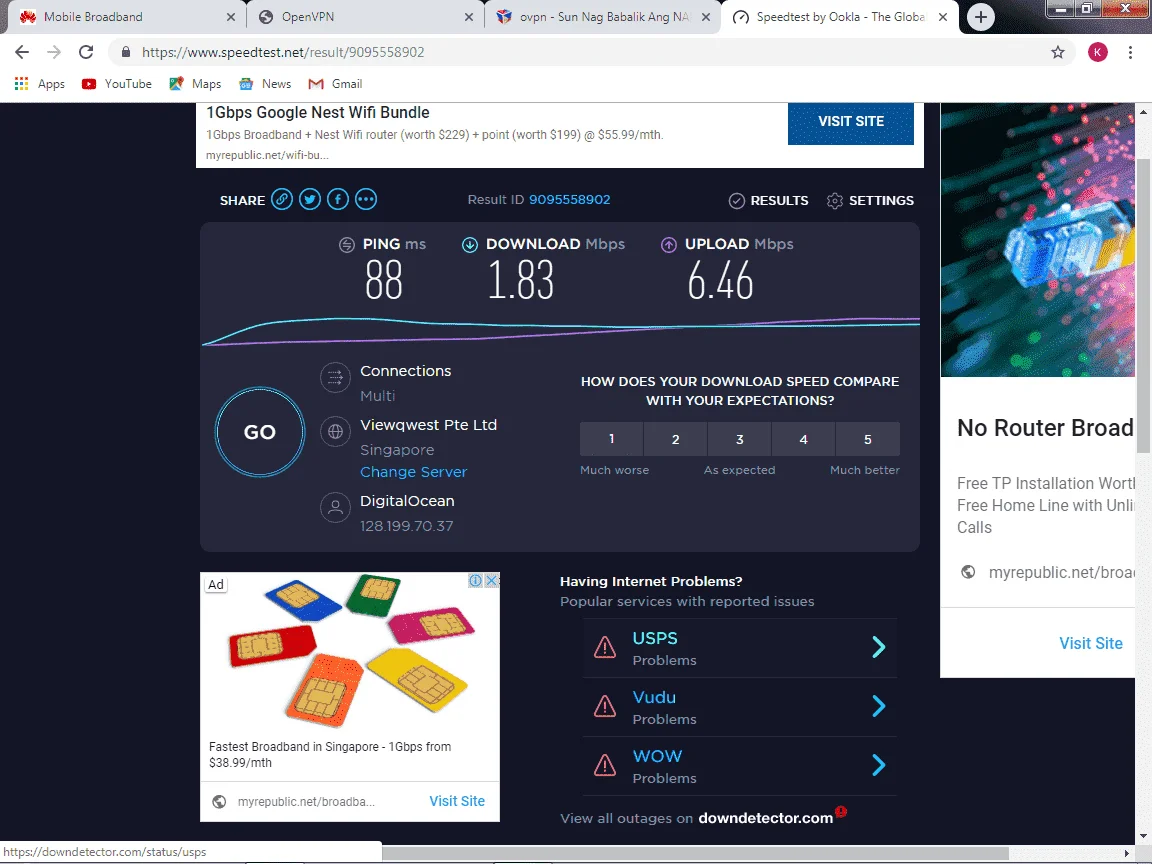
Task: Click the Vudu warning triangle icon
Action: pyautogui.click(x=605, y=706)
